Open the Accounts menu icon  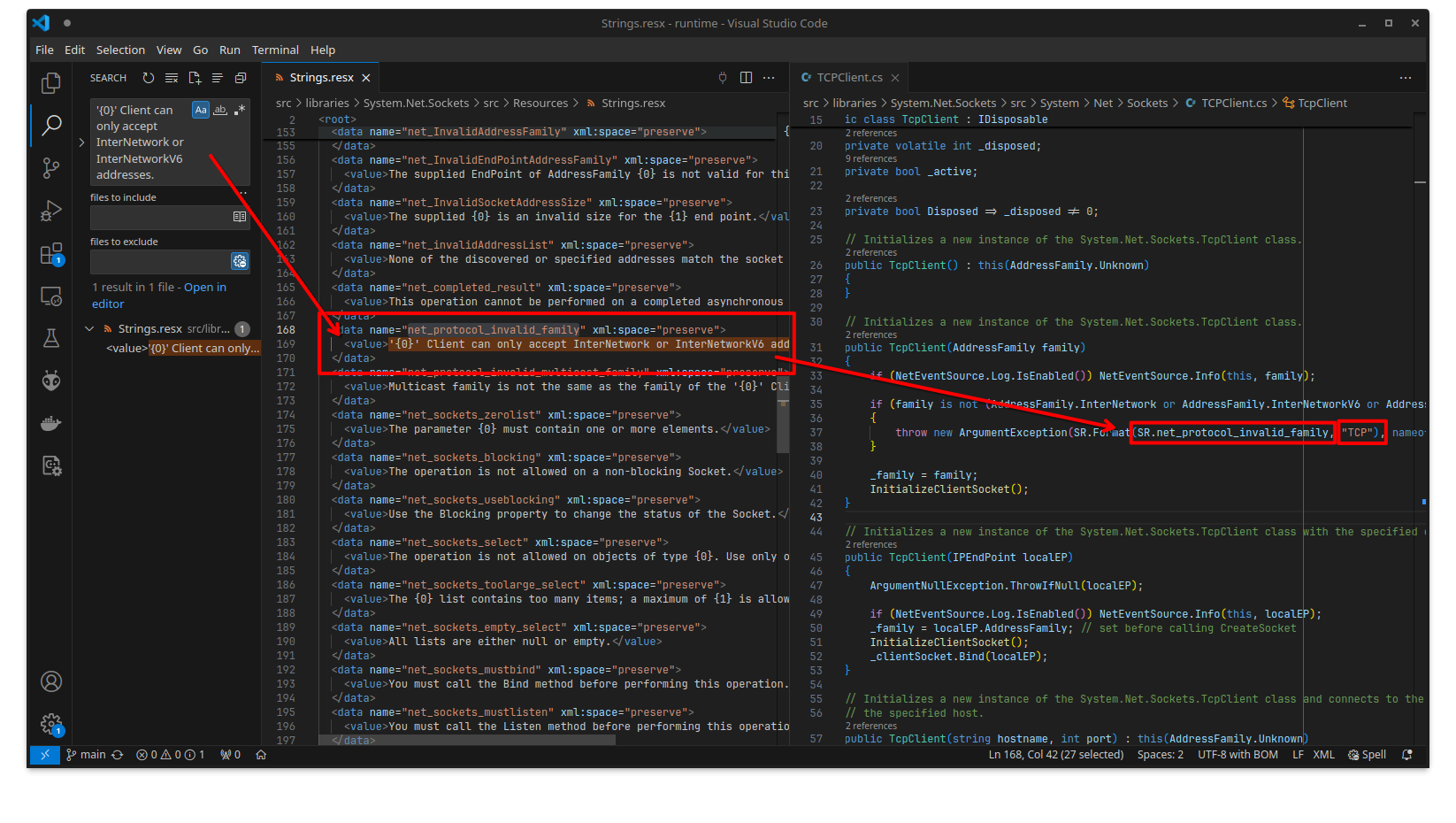click(x=51, y=681)
